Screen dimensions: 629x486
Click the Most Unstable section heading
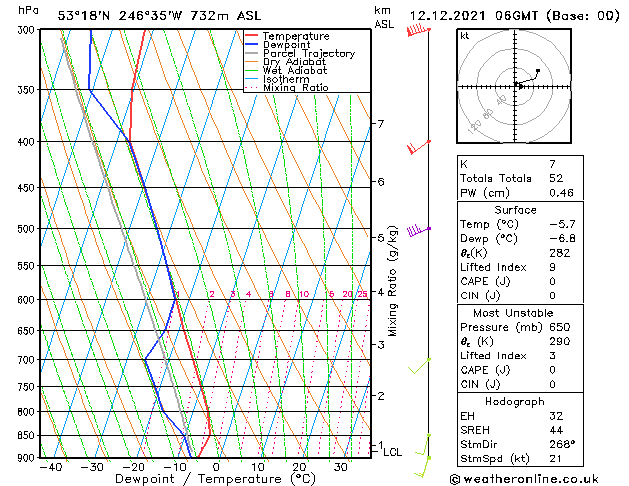(513, 313)
